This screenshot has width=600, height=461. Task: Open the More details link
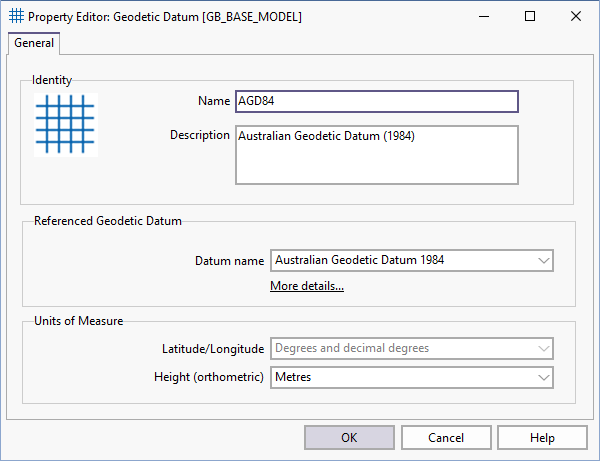coord(307,287)
